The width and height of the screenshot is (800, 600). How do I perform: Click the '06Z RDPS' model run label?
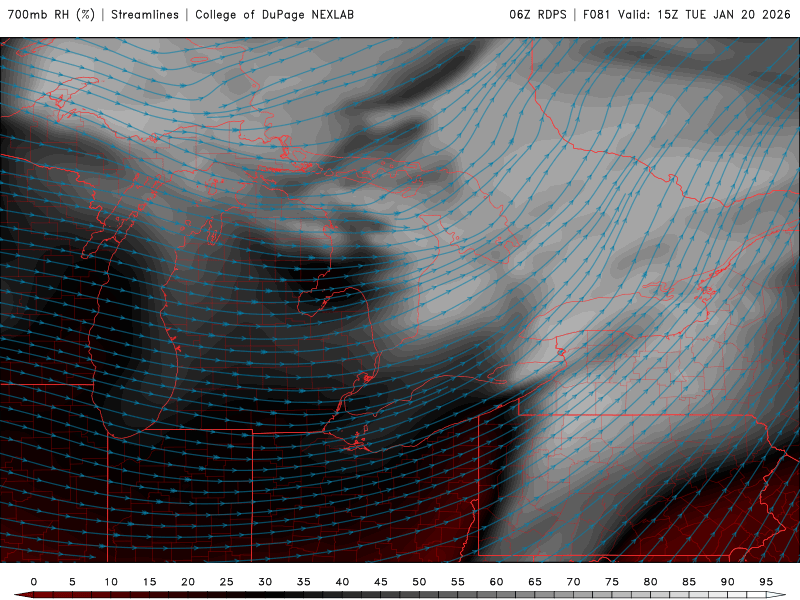(538, 14)
